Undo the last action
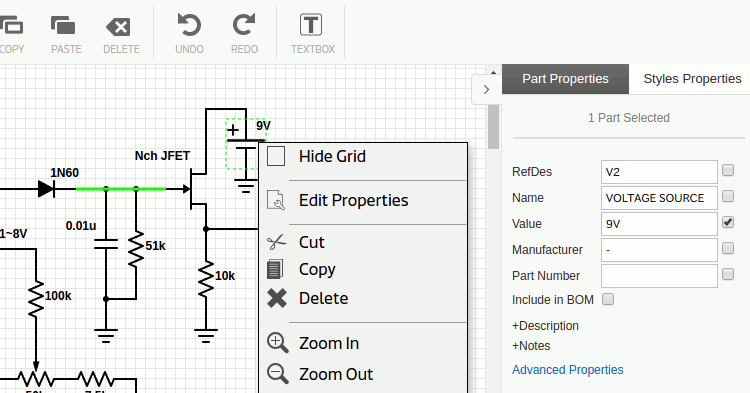Image resolution: width=750 pixels, height=393 pixels. point(189,25)
